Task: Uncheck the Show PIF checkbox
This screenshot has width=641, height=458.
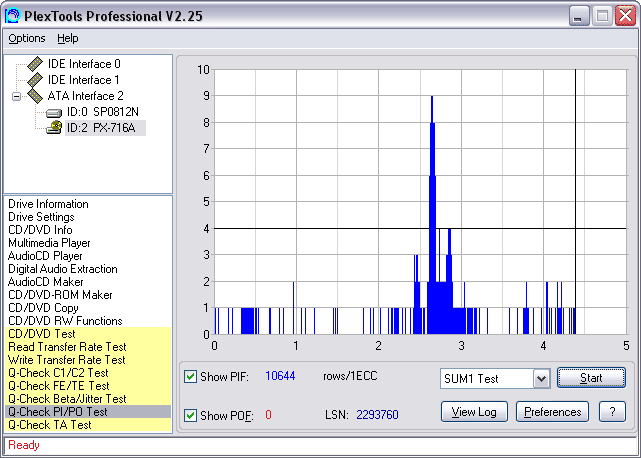Action: 190,376
